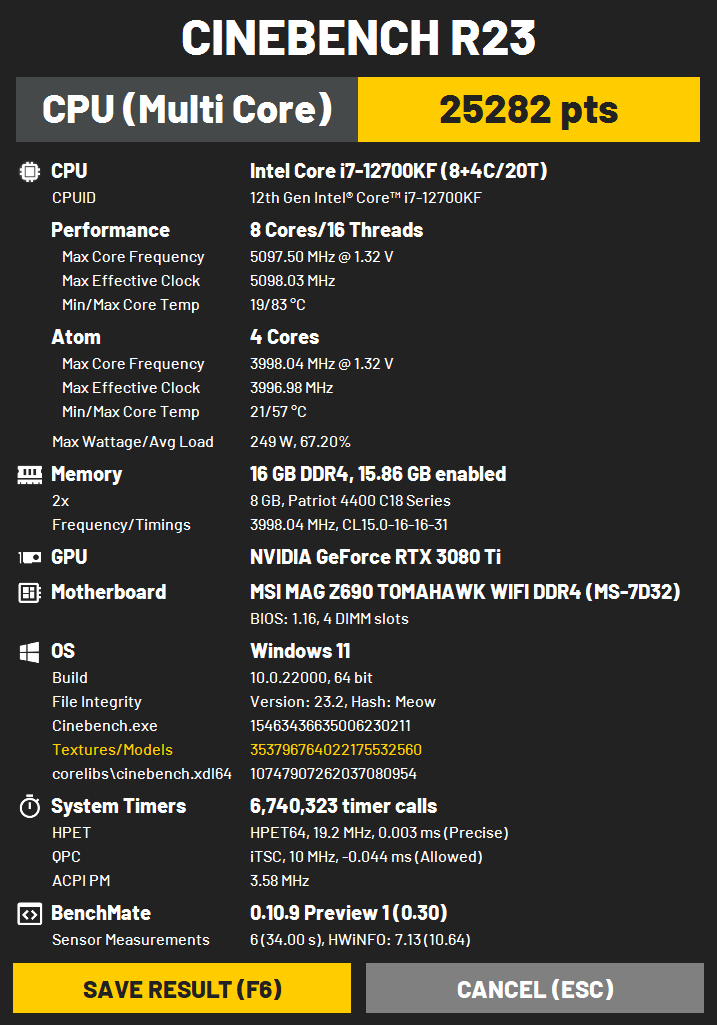The height and width of the screenshot is (1025, 717).
Task: Click the Frequency/Timings label
Action: pos(122,525)
